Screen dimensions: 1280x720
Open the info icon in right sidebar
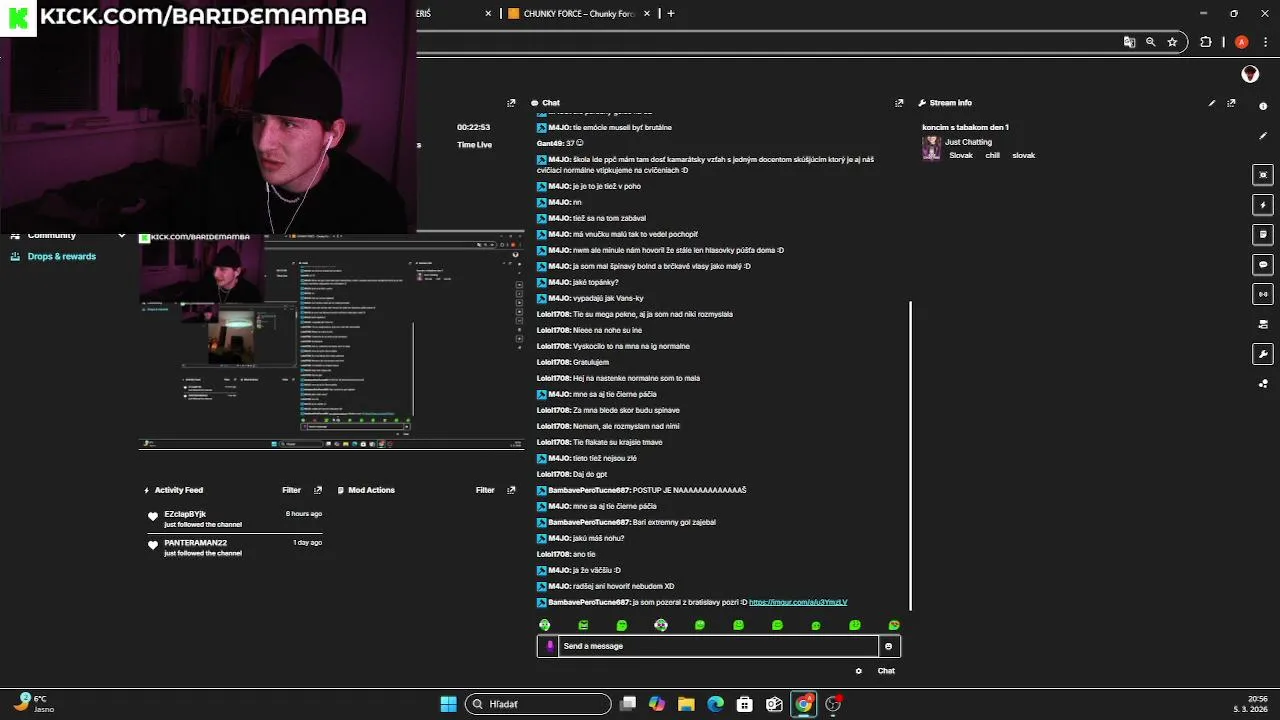1263,105
